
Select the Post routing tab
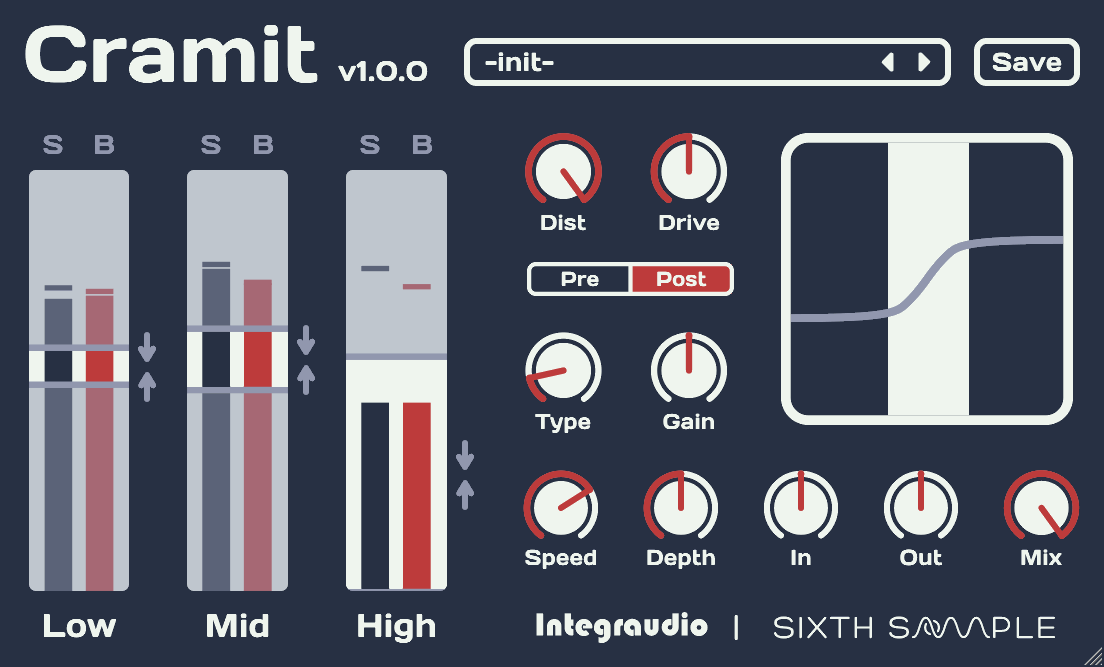681,280
